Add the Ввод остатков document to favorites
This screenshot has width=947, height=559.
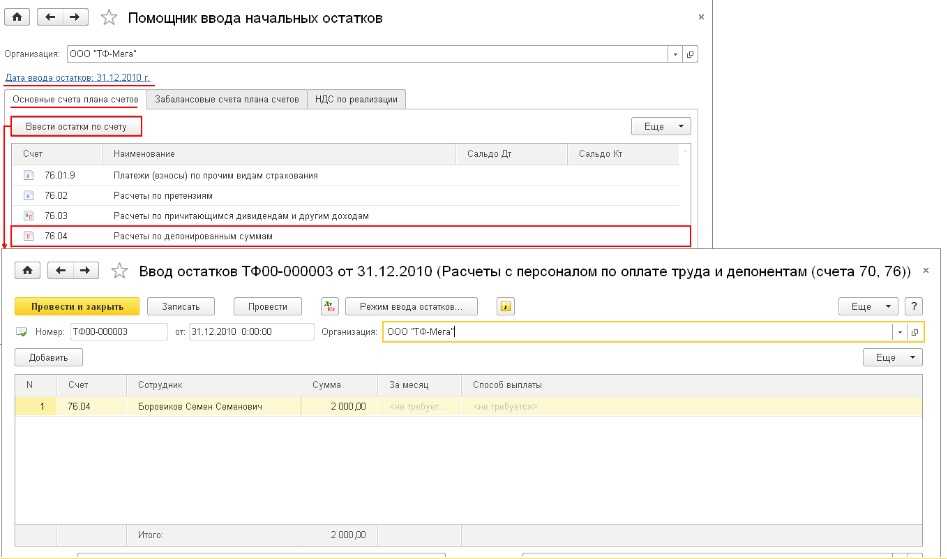(x=120, y=270)
